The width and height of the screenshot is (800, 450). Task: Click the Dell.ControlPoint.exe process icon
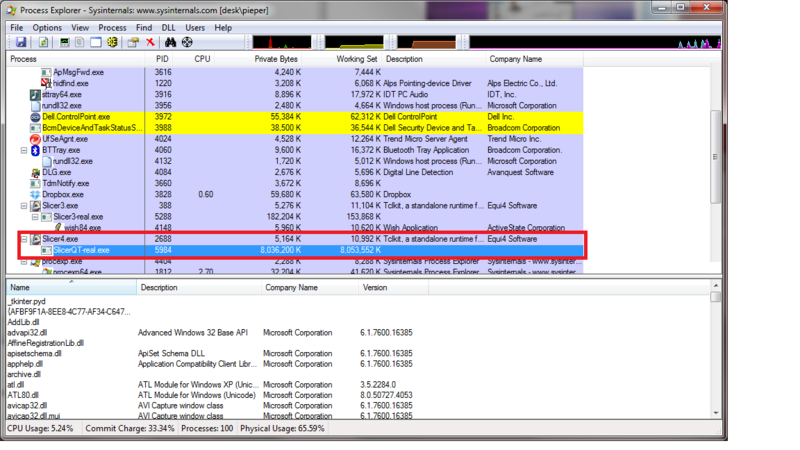(x=35, y=117)
